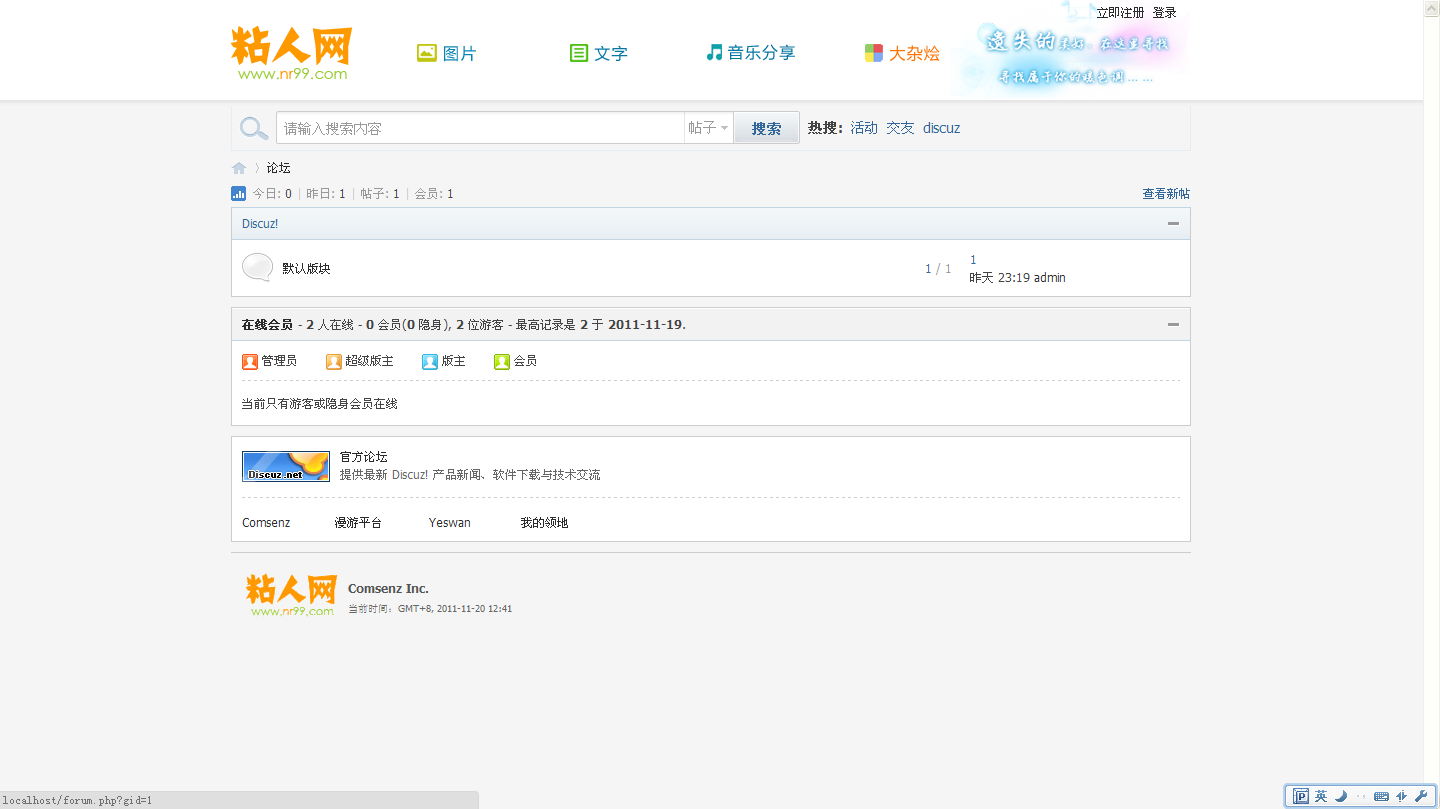Click the moon half-width IME icon
This screenshot has height=809, width=1440.
tap(1341, 796)
